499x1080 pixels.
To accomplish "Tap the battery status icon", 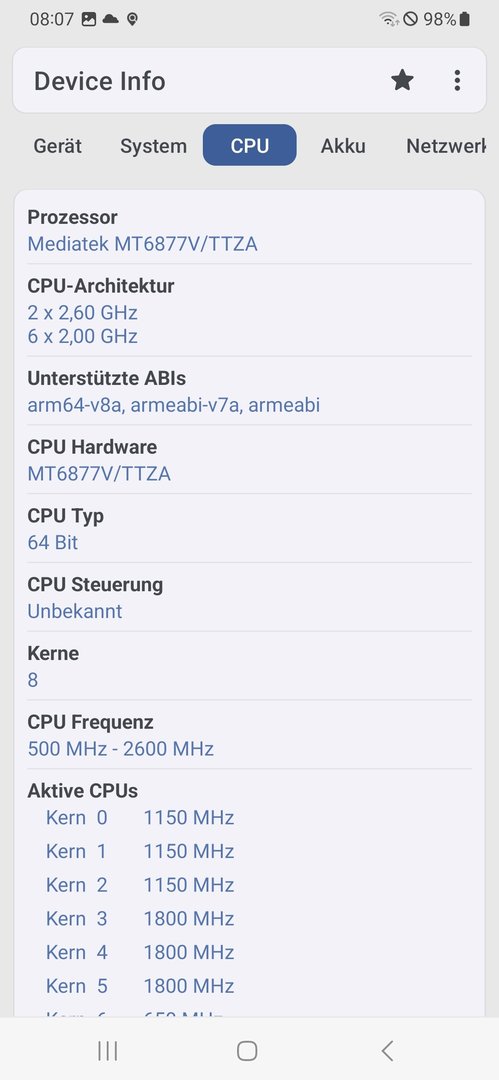I will 465,19.
